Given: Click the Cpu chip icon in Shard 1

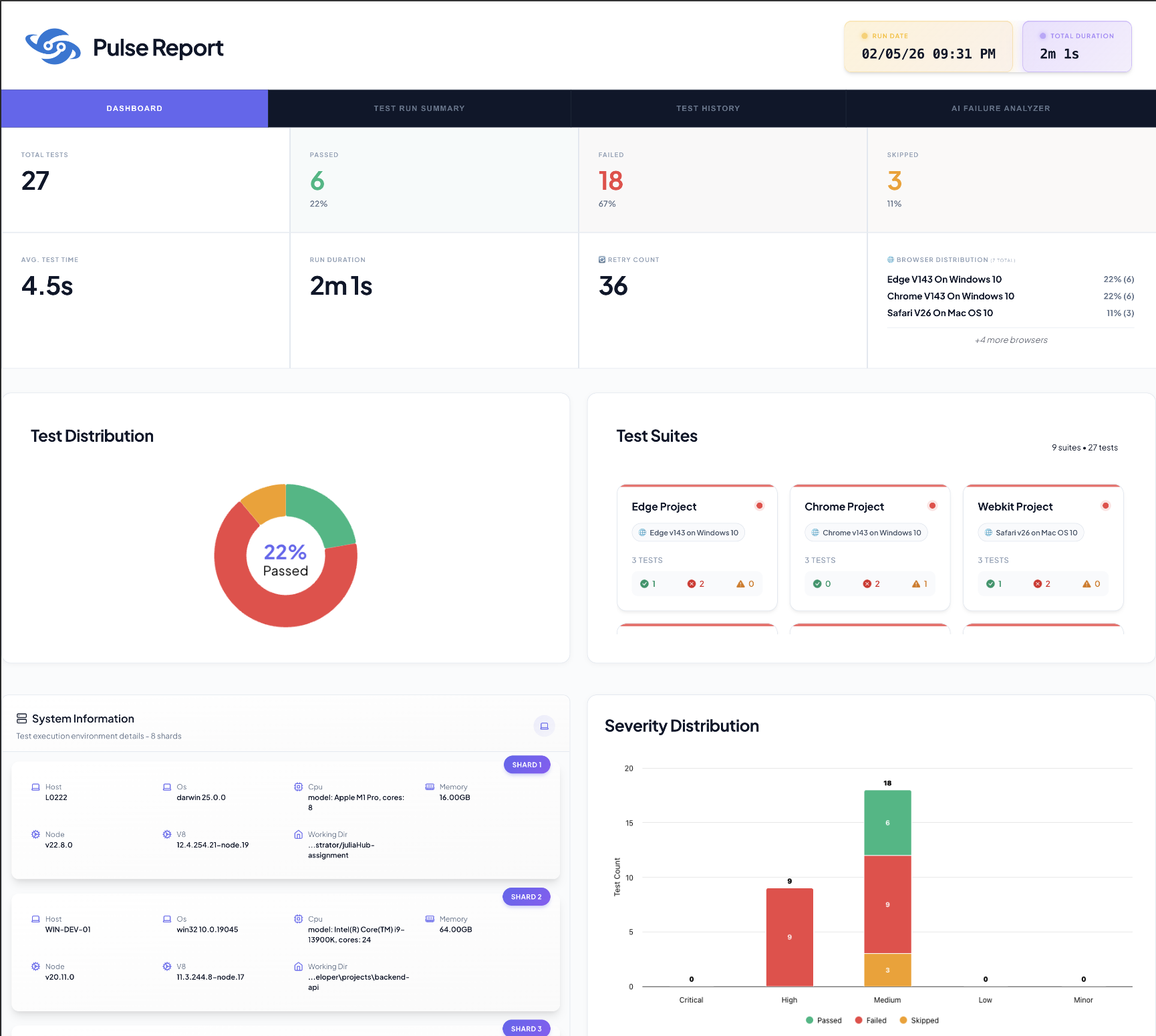Looking at the screenshot, I should point(298,787).
